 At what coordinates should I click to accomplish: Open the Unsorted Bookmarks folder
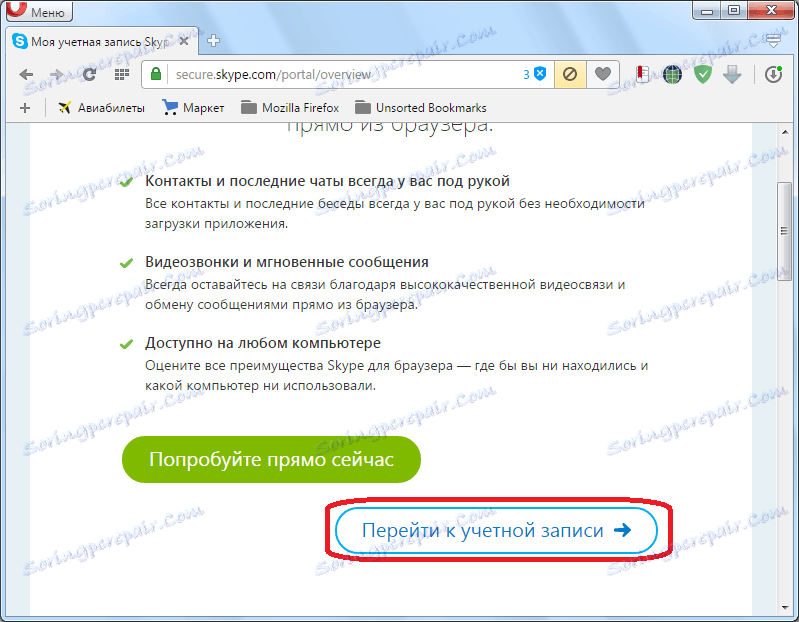point(420,108)
